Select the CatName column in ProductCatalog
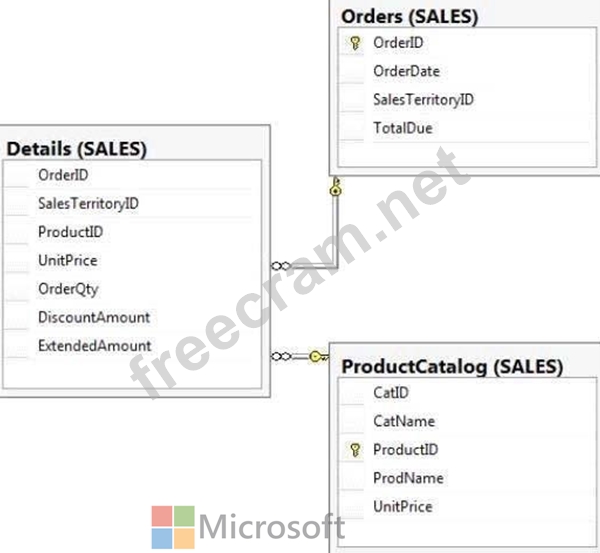 (x=467, y=421)
